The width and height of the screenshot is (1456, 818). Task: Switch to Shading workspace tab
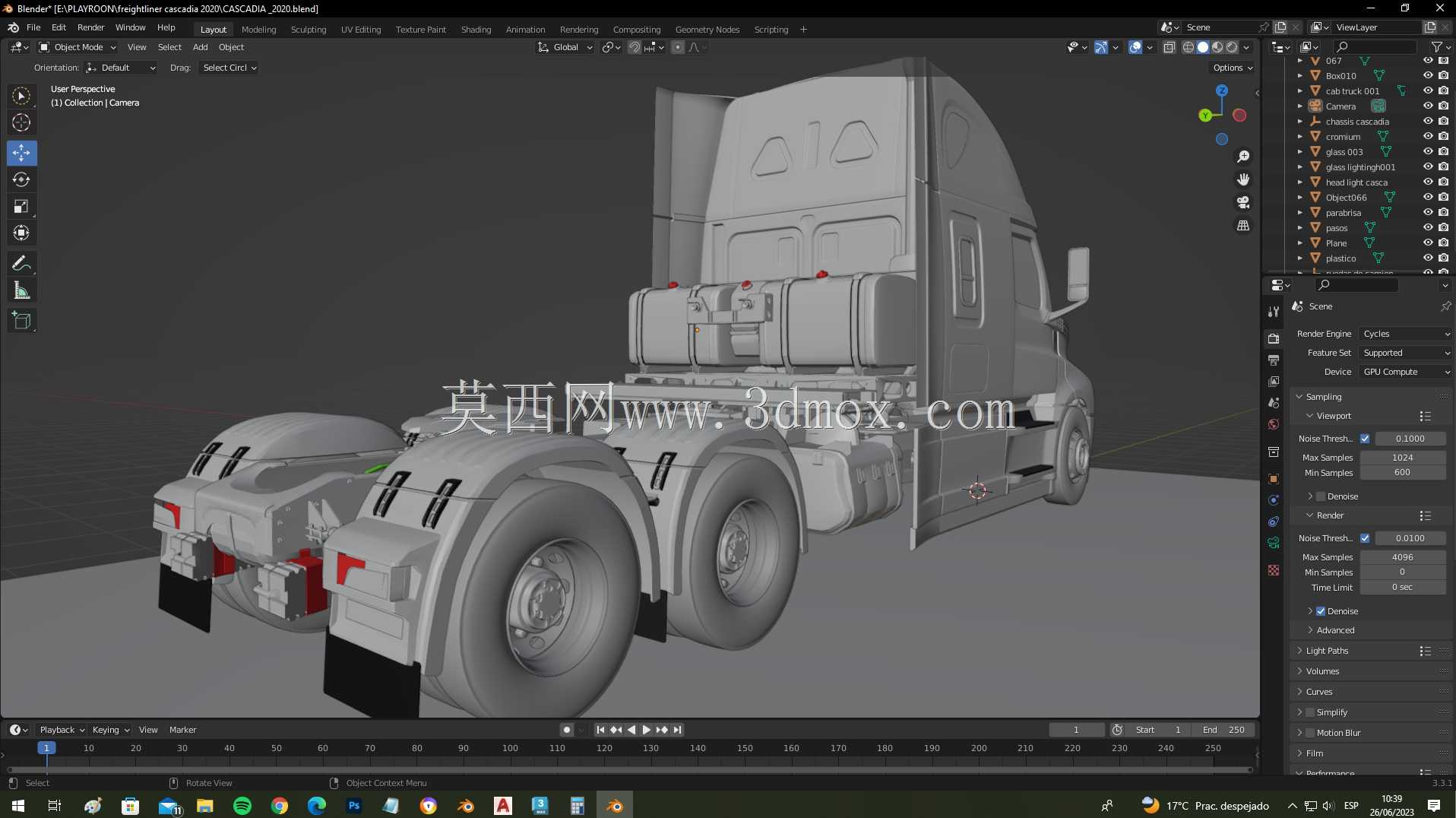pyautogui.click(x=476, y=30)
